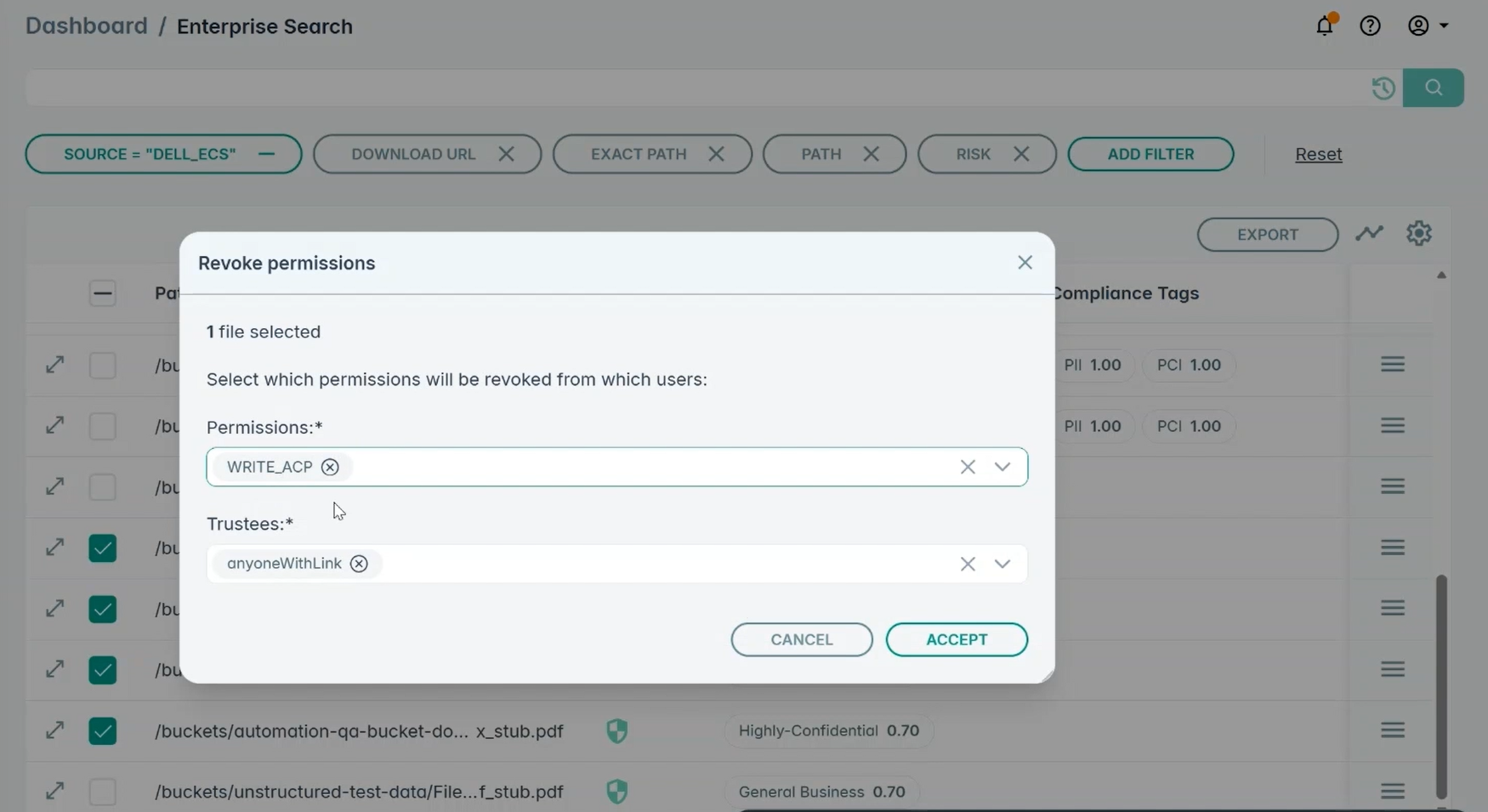Show search history clock icon
The width and height of the screenshot is (1488, 812).
click(1383, 88)
